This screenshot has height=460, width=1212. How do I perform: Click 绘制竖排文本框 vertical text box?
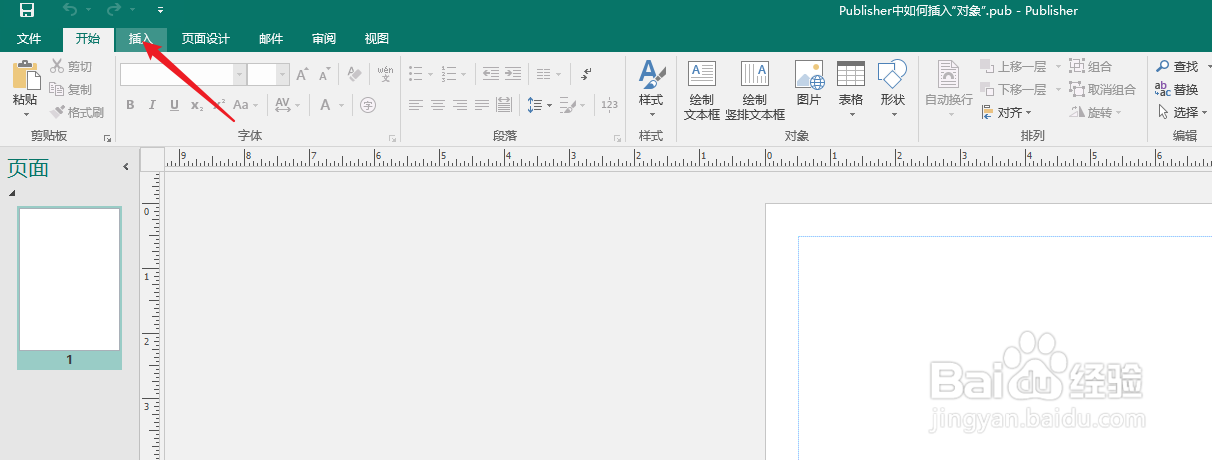[x=755, y=90]
